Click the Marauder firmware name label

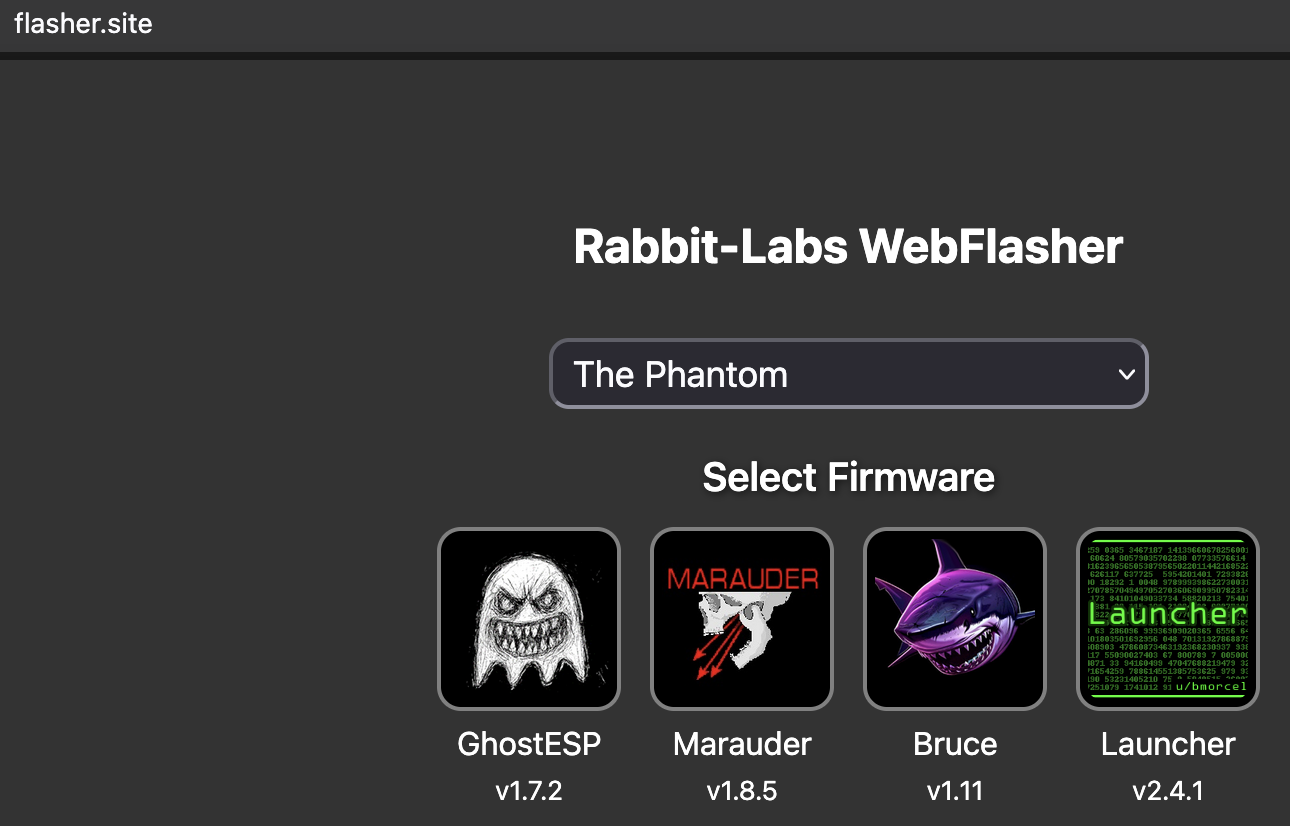coord(742,744)
